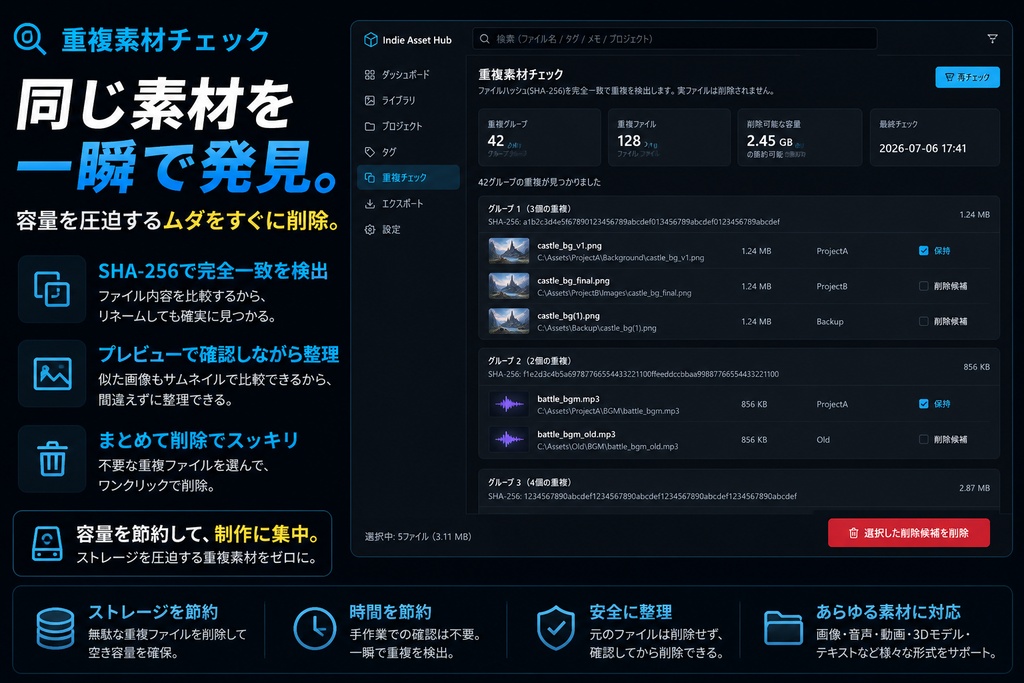Click the picture icon next to プレビューで確認しながら整理

[x=52, y=373]
